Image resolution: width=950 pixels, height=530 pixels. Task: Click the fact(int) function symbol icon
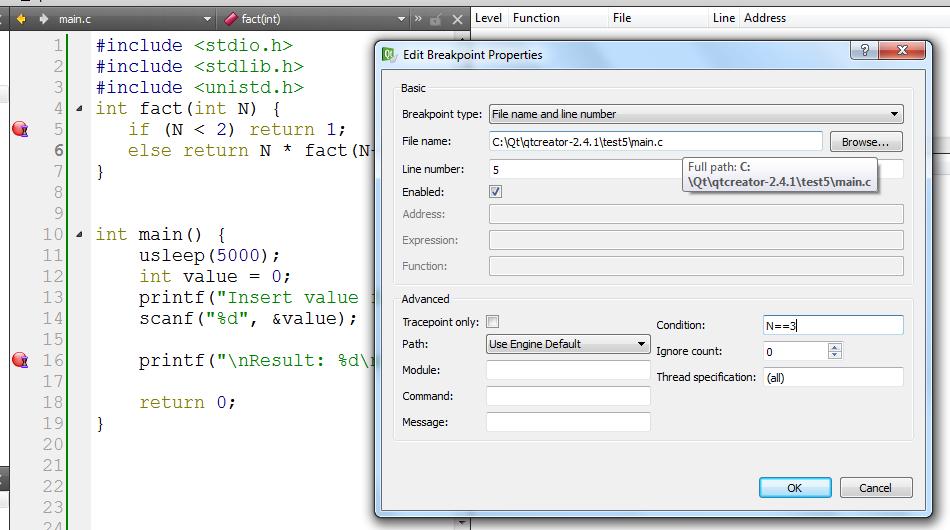point(230,19)
